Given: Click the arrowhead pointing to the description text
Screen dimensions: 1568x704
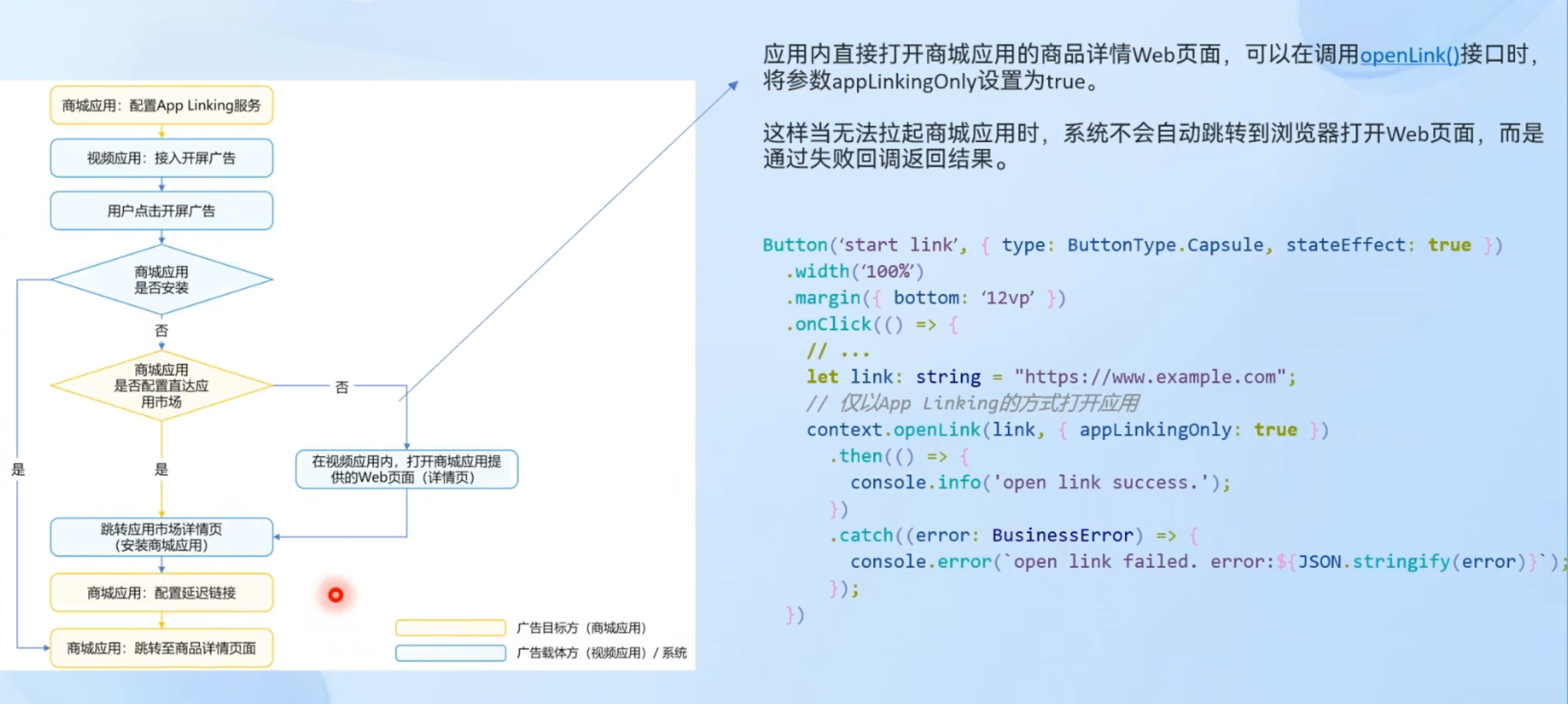Looking at the screenshot, I should point(733,86).
